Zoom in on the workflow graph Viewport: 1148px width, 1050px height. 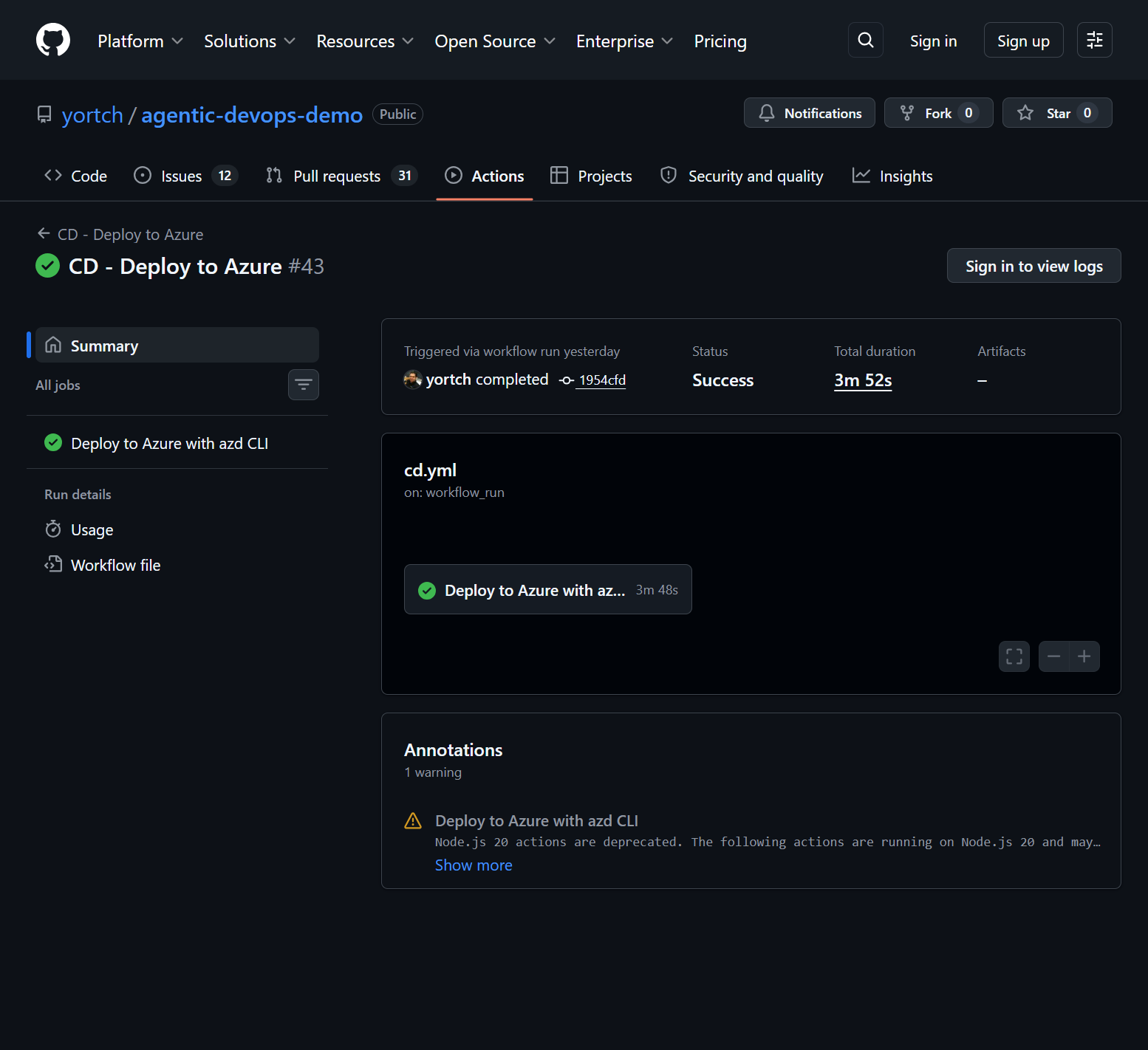pos(1084,656)
